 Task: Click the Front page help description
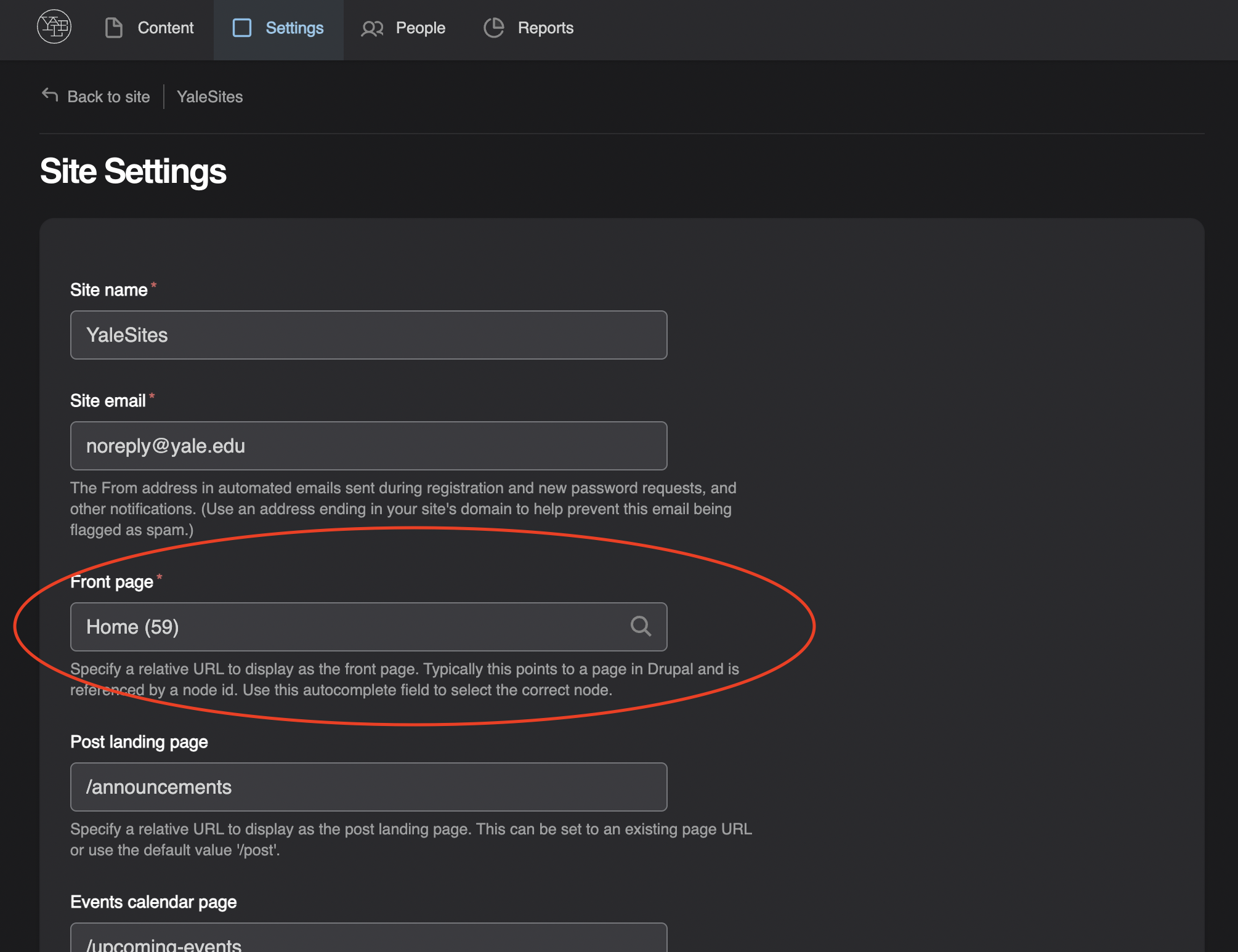(x=405, y=679)
